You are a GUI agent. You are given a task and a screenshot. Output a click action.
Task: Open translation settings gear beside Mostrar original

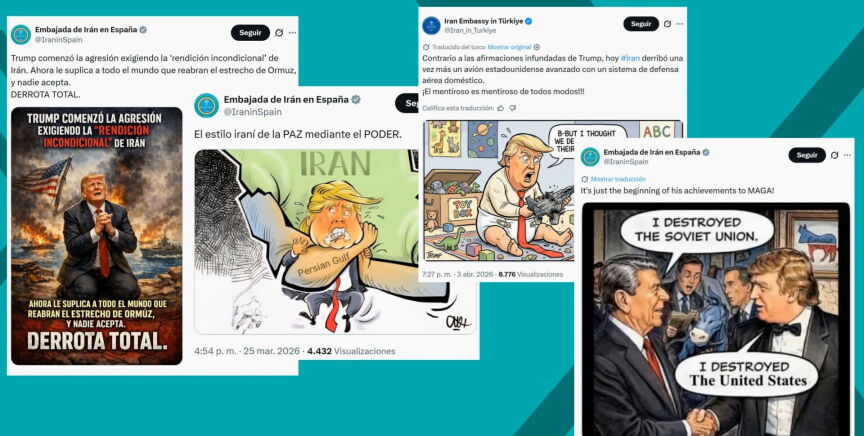click(x=537, y=47)
